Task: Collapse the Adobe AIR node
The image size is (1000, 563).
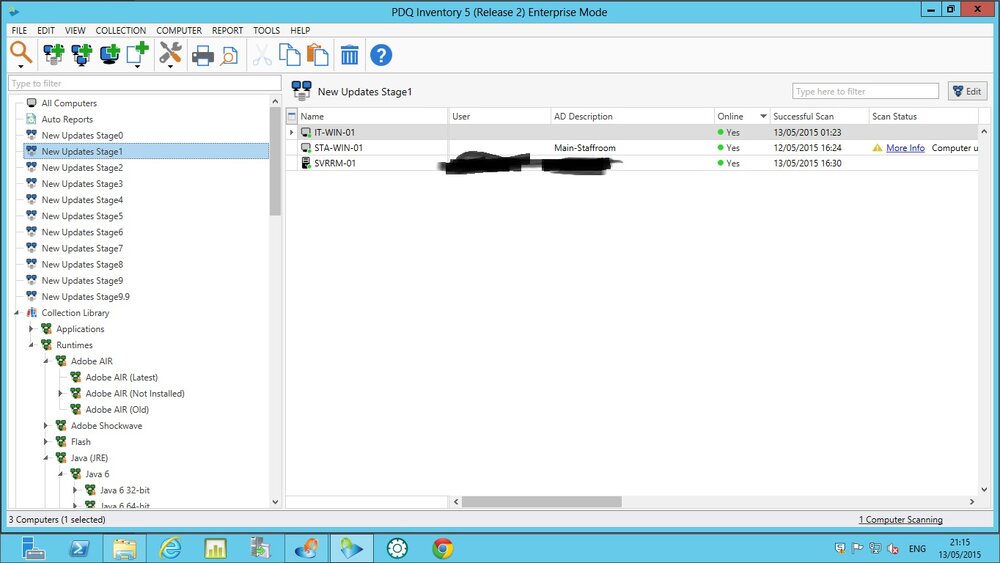Action: click(x=46, y=362)
